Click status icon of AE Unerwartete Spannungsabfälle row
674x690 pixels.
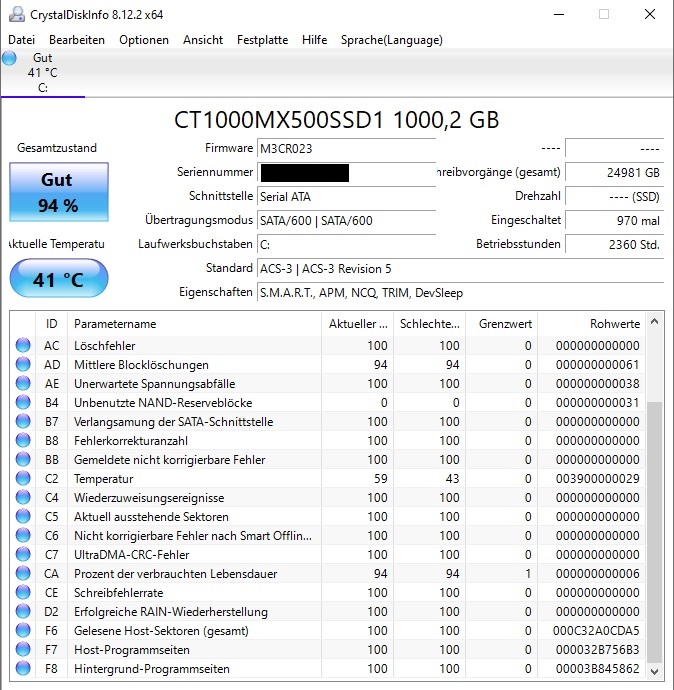[23, 383]
